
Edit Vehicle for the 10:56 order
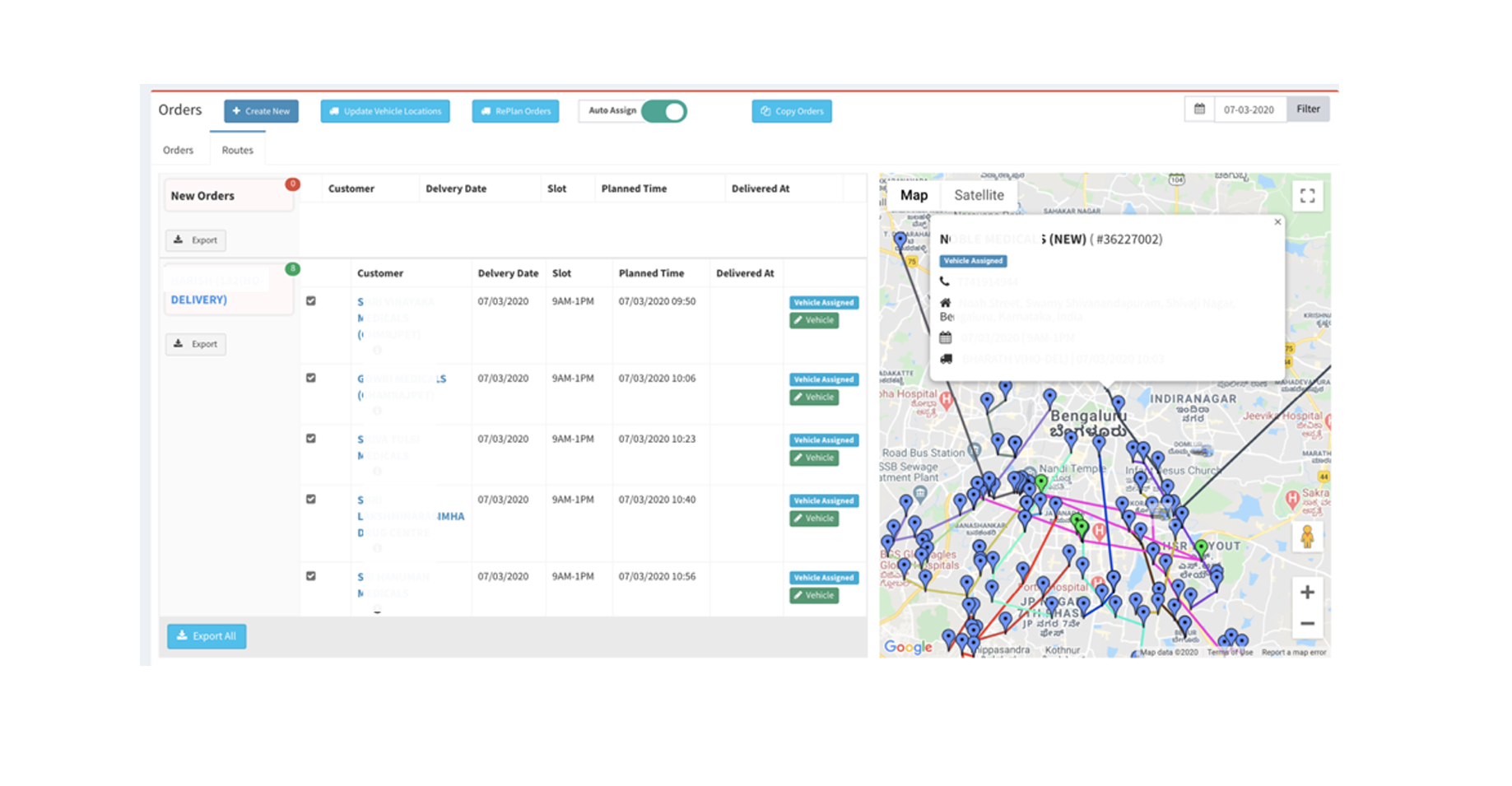pyautogui.click(x=814, y=596)
